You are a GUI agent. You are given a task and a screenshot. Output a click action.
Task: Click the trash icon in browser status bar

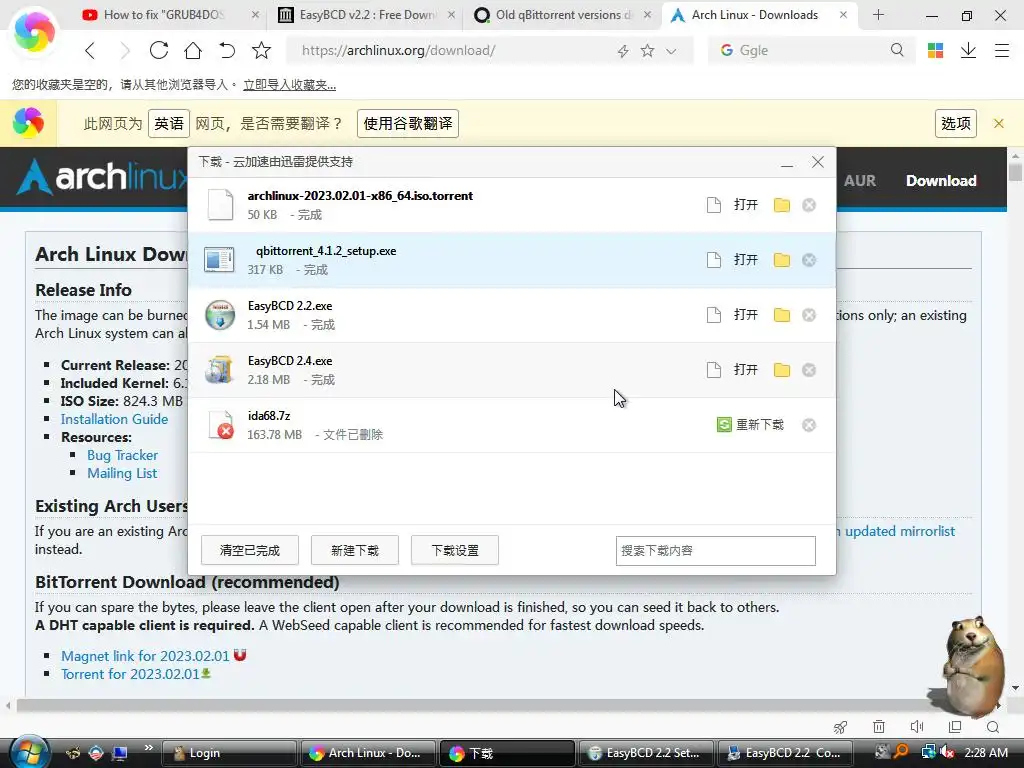(879, 726)
